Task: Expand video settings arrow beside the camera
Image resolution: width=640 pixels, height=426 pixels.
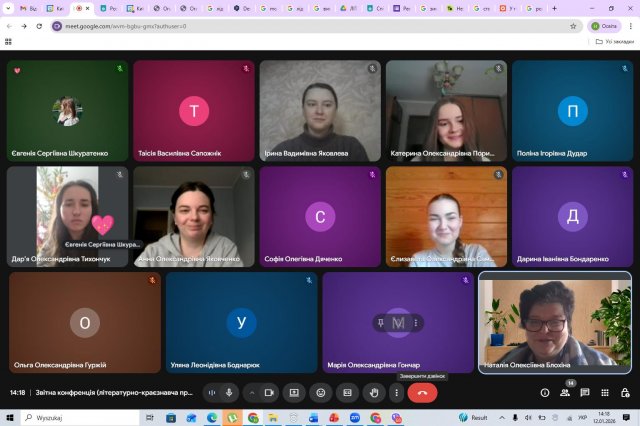Action: 251,393
